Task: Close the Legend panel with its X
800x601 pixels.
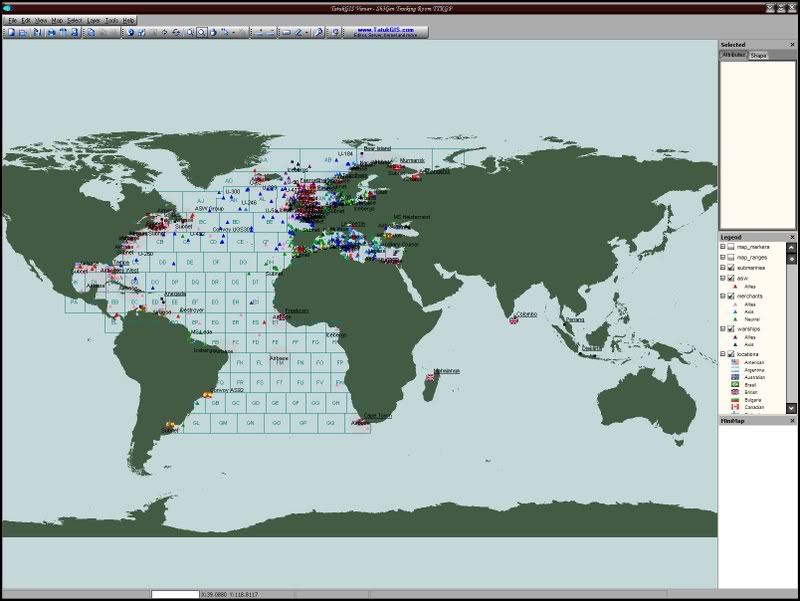Action: [793, 237]
